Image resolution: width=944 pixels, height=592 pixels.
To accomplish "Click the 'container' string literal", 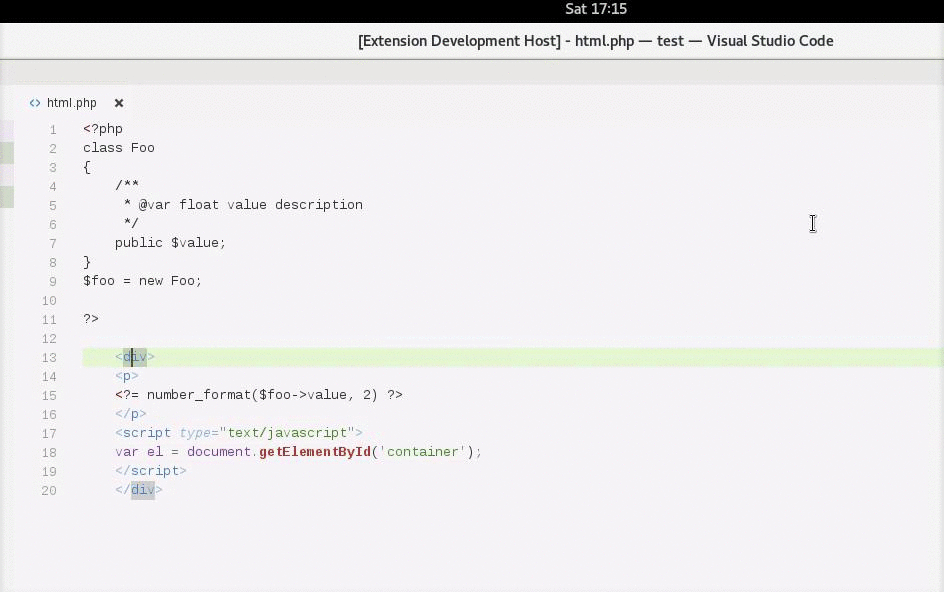I will [x=423, y=452].
